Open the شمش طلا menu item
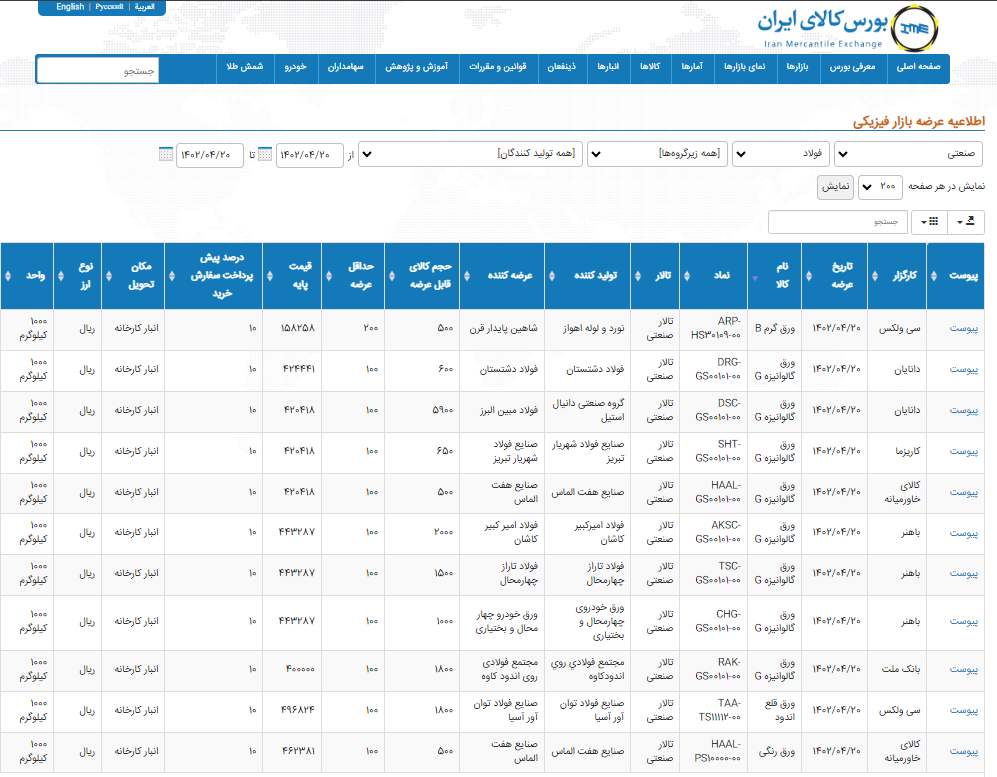997x777 pixels. [245, 67]
